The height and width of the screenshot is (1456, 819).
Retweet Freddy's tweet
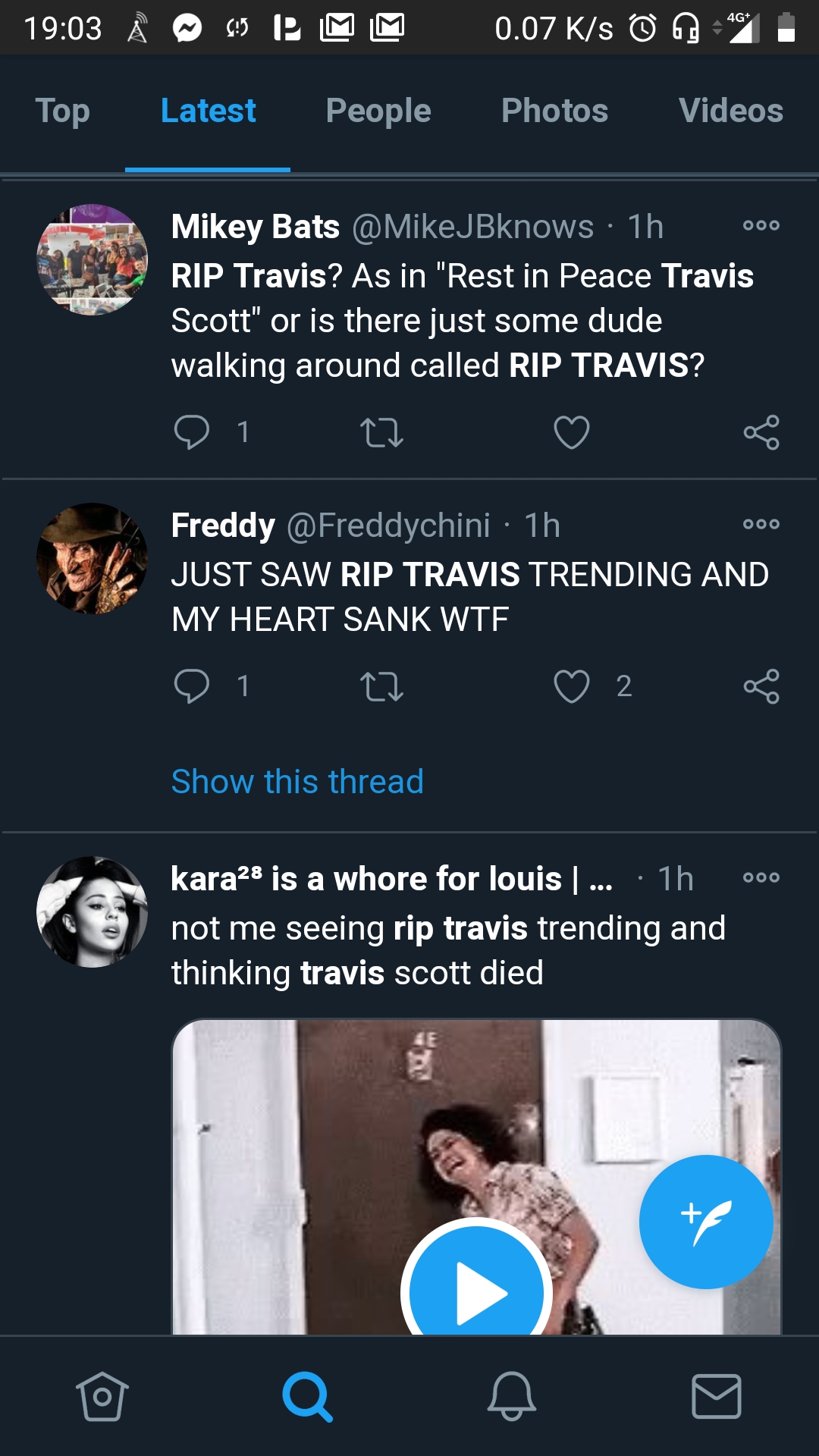click(x=381, y=686)
